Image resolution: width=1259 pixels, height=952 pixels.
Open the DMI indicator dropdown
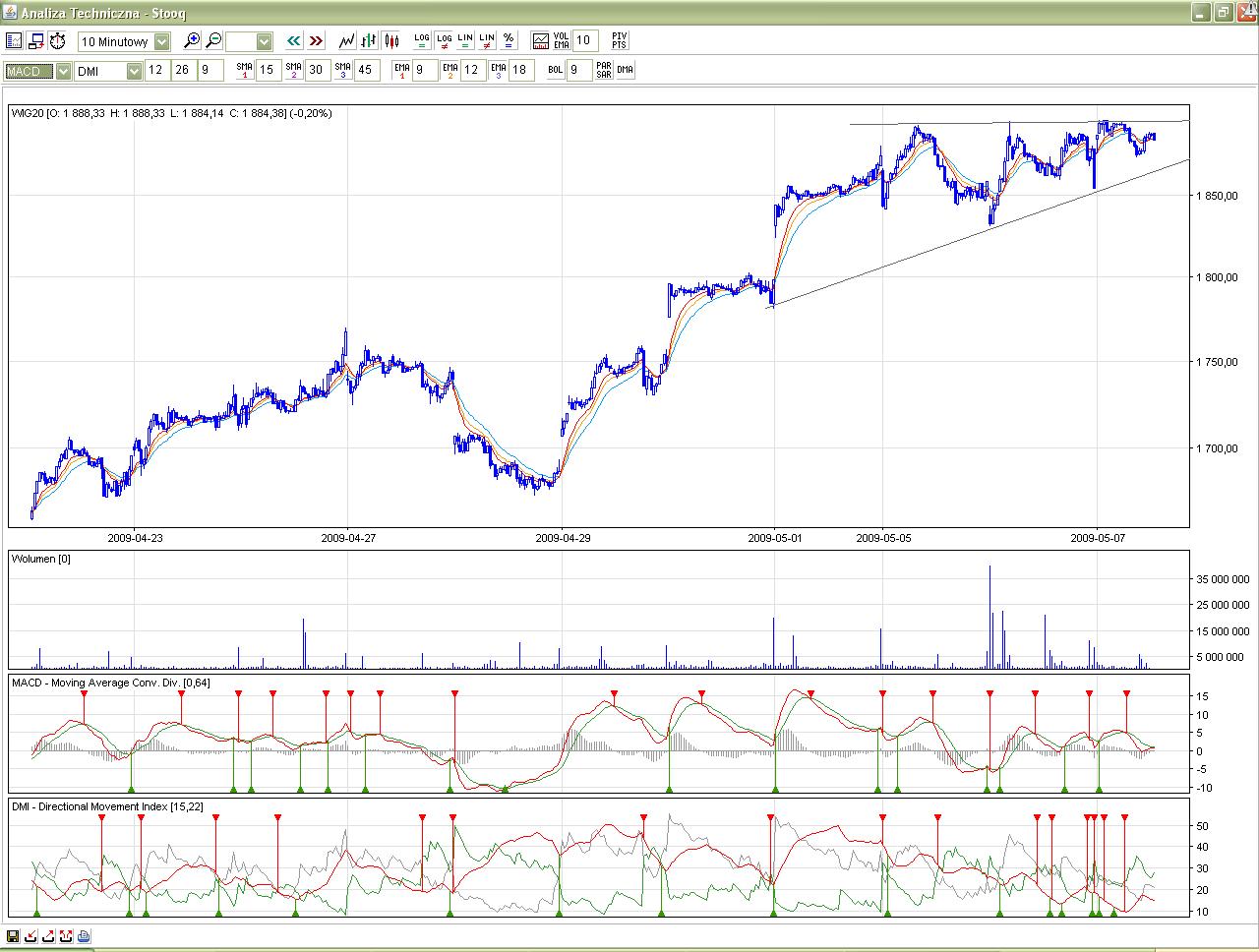coord(108,71)
